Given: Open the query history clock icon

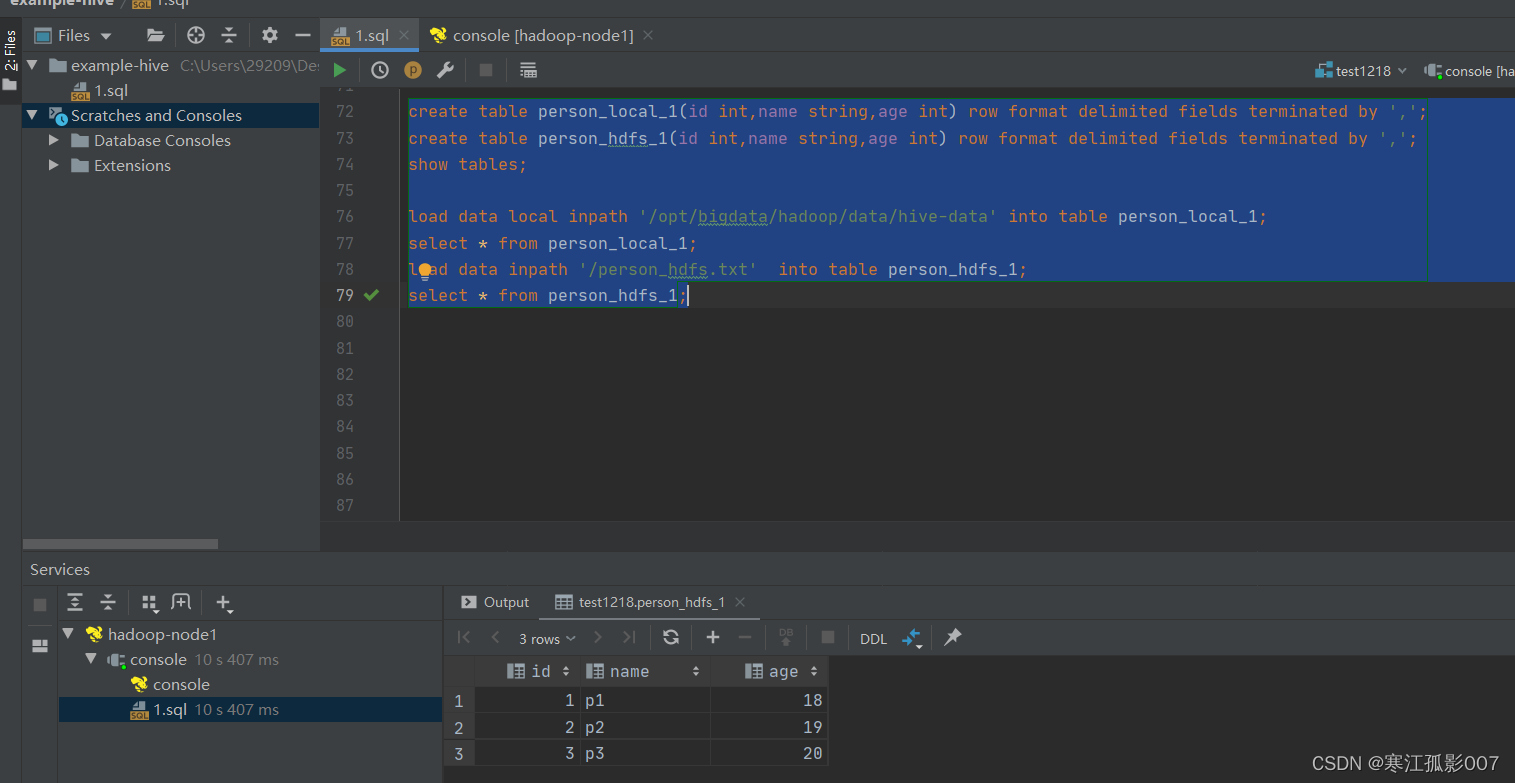Looking at the screenshot, I should [380, 70].
